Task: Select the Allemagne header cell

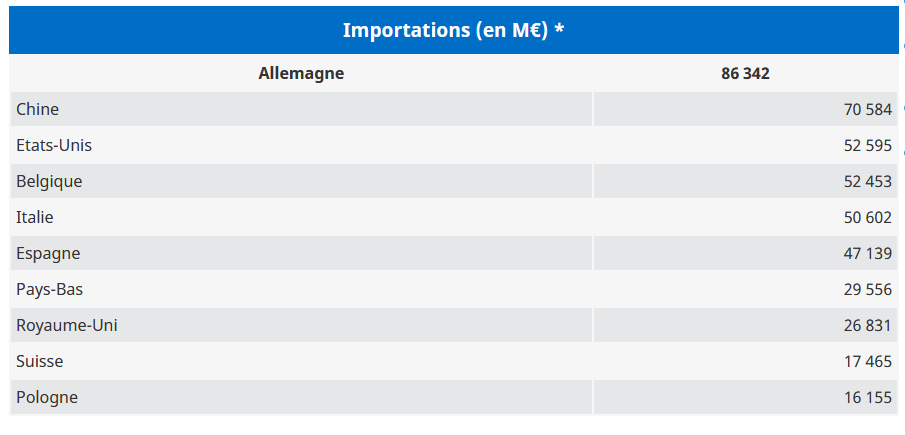Action: click(301, 73)
